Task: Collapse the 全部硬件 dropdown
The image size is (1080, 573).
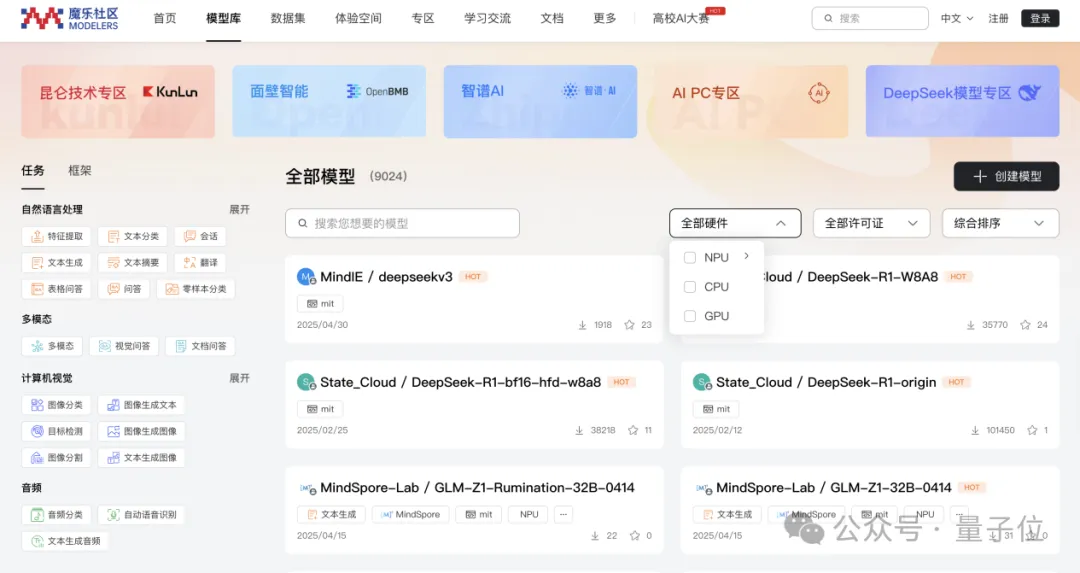Action: pos(734,223)
